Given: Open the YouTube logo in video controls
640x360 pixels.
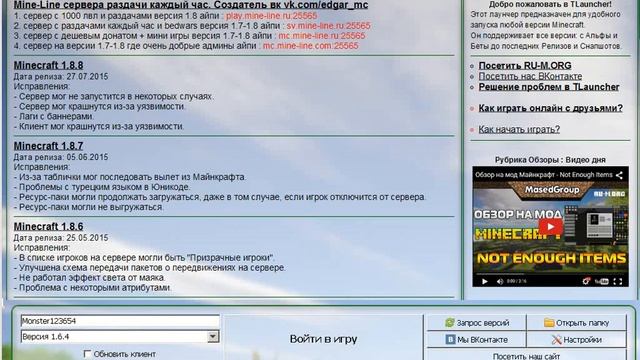Looking at the screenshot, I should click(x=602, y=281).
